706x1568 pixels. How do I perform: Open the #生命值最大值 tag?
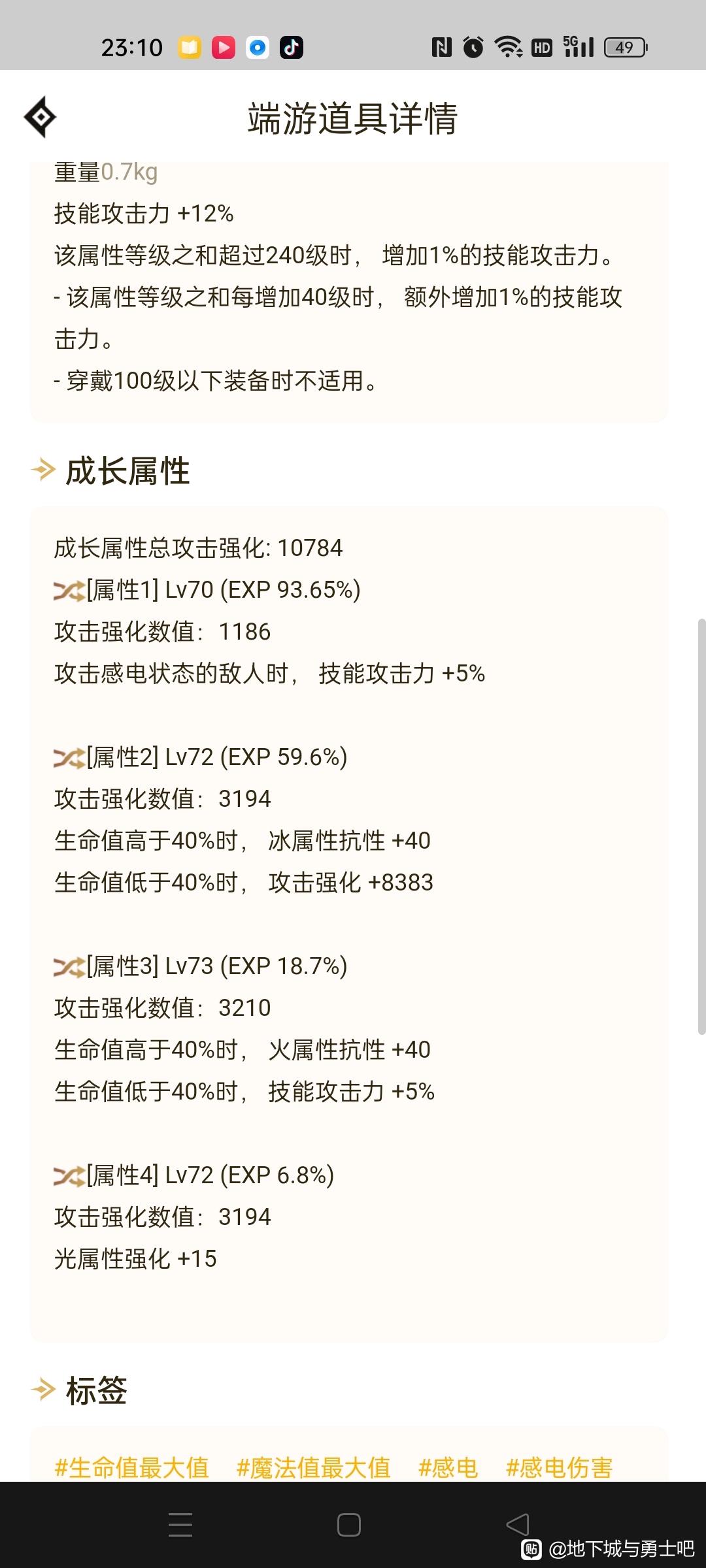(131, 1467)
